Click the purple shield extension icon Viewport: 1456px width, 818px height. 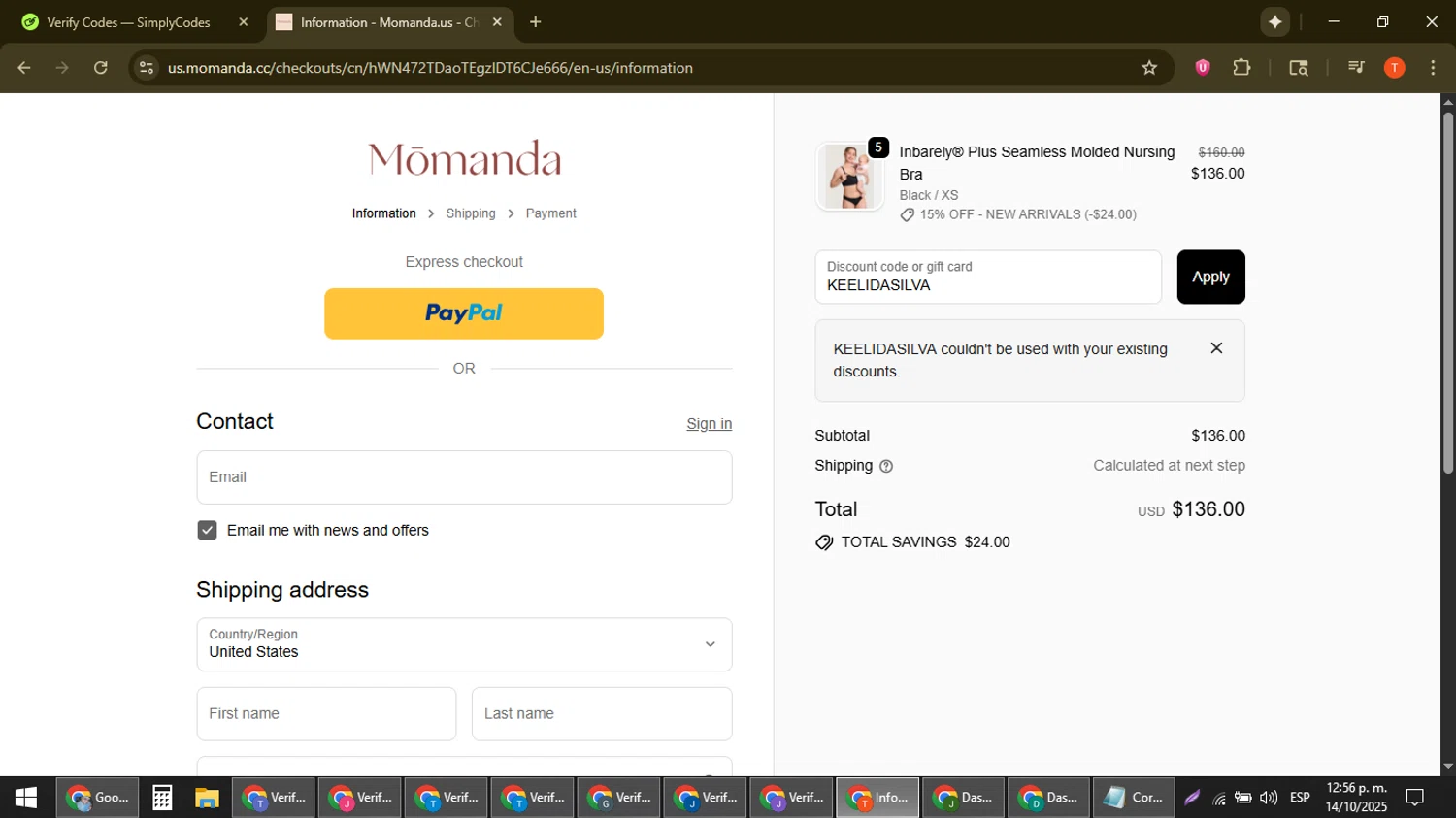pos(1203,68)
